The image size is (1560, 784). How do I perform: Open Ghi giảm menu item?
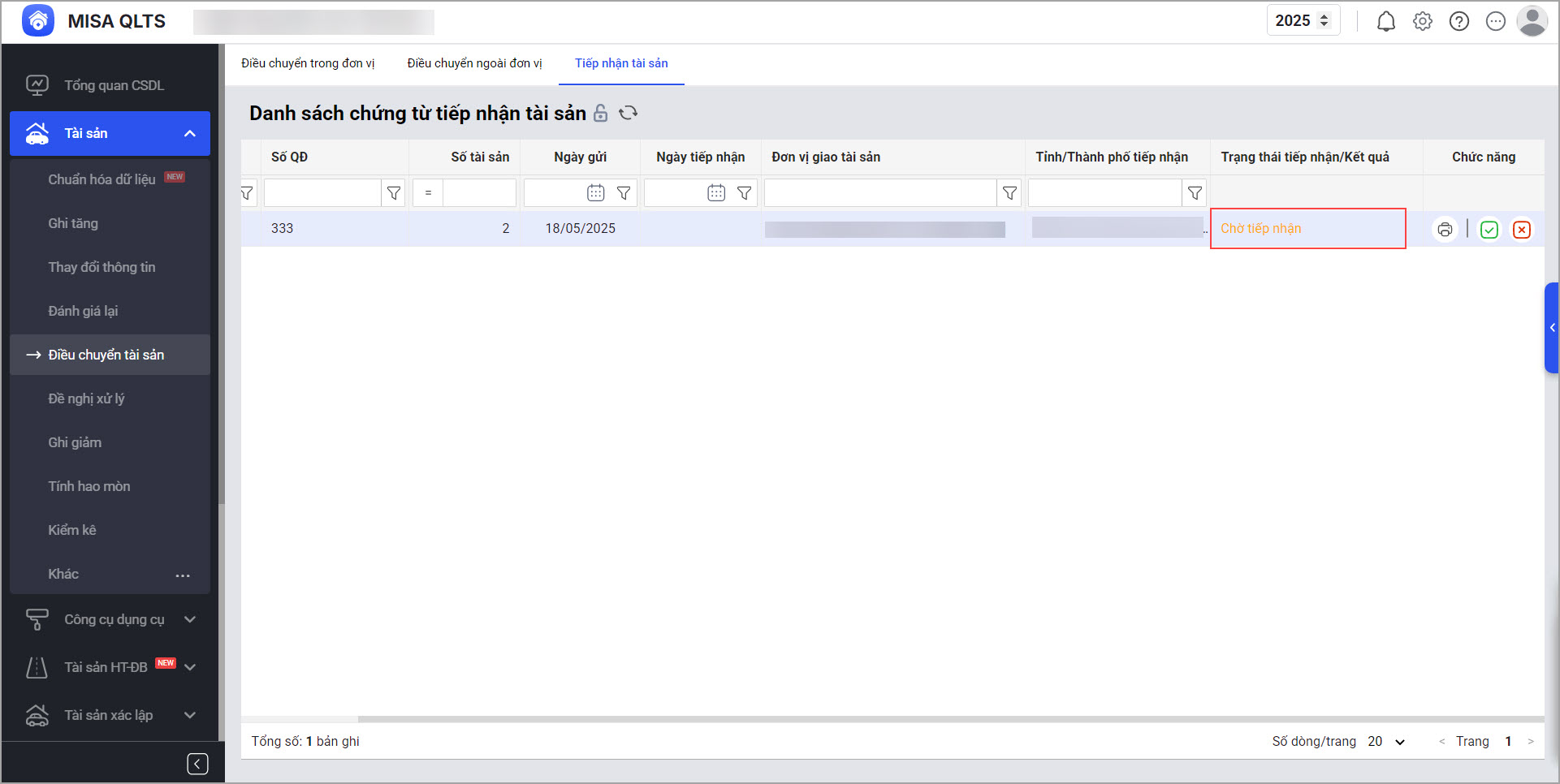(110, 442)
